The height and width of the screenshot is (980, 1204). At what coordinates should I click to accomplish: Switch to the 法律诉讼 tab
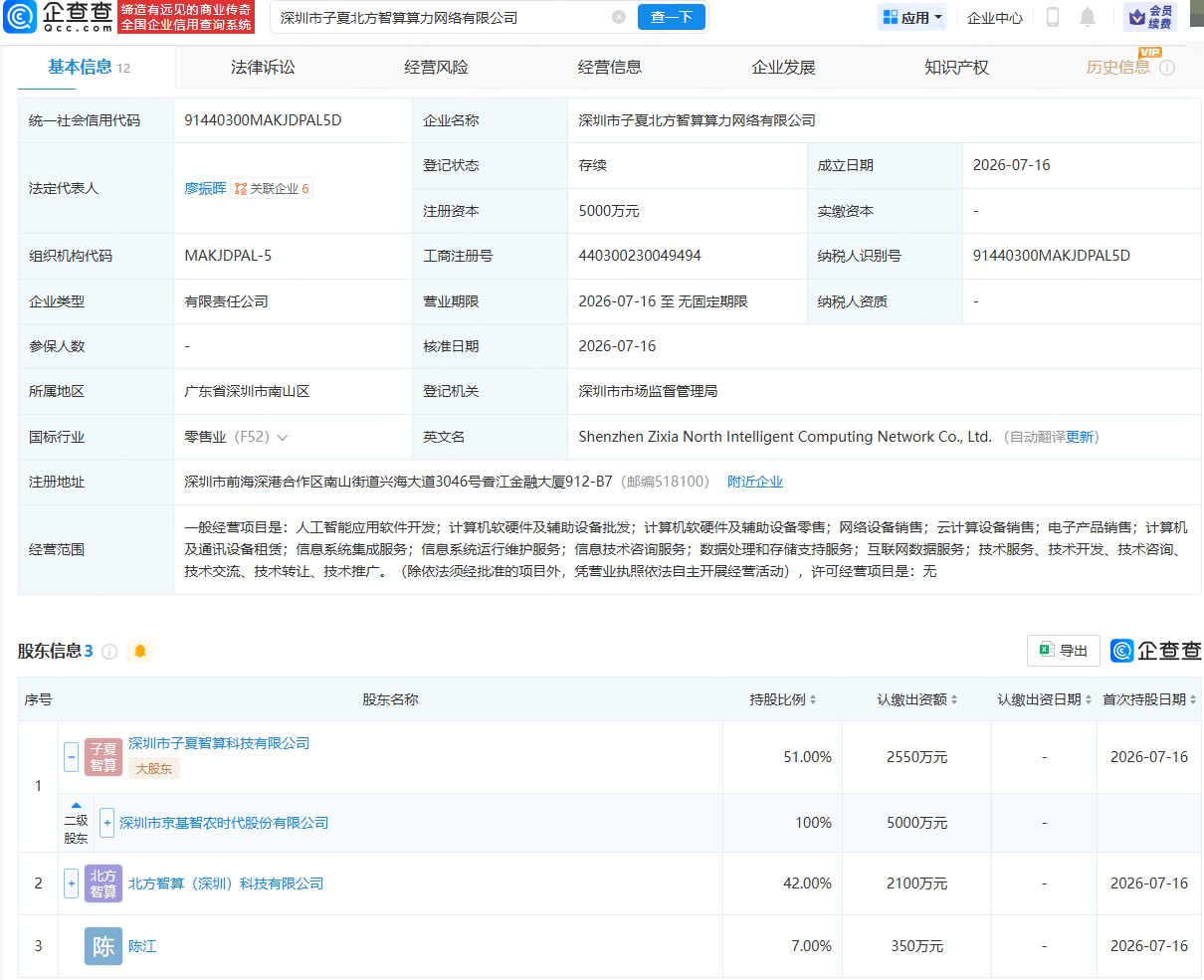click(x=263, y=67)
